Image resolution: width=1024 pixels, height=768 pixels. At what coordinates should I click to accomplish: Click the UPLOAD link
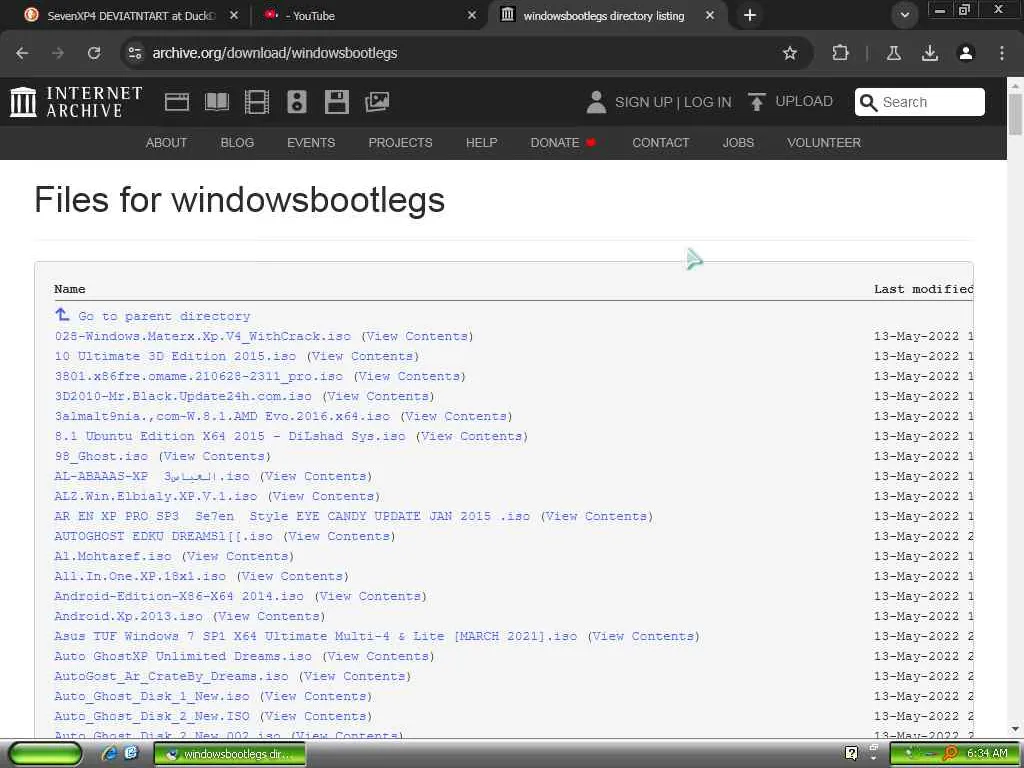point(804,101)
